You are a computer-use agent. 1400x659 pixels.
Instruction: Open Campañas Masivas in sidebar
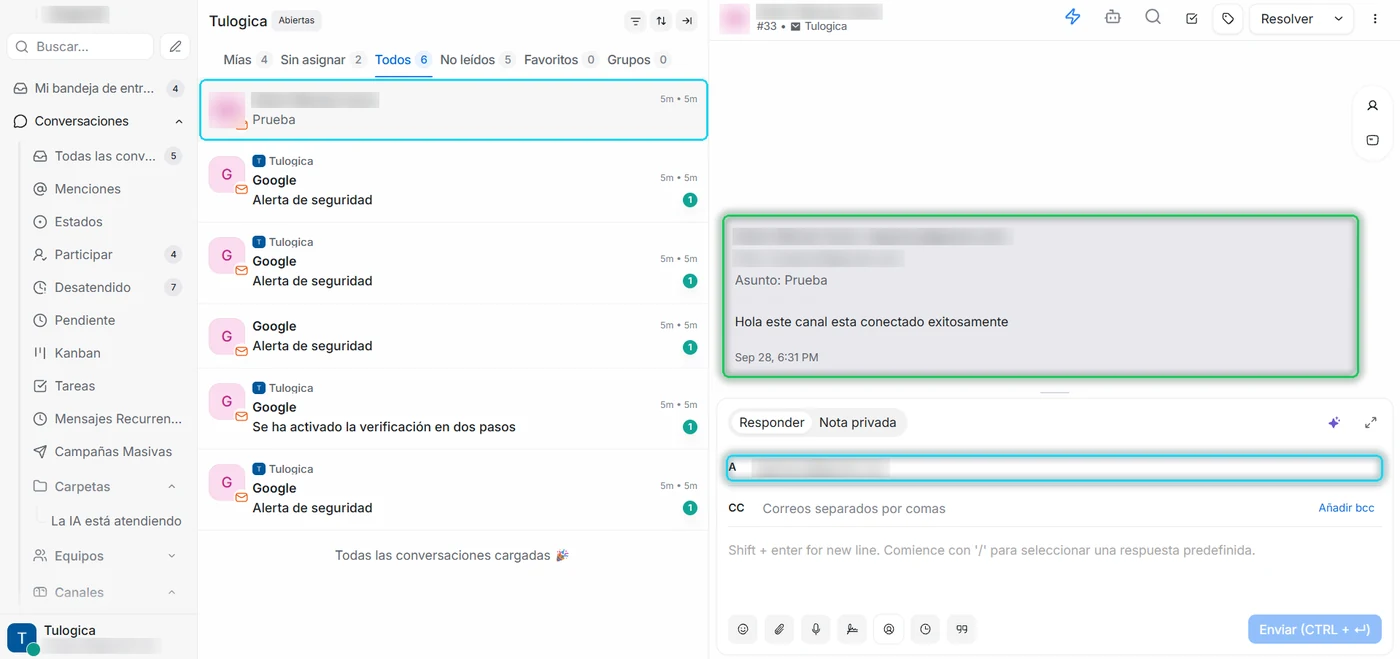coord(106,452)
